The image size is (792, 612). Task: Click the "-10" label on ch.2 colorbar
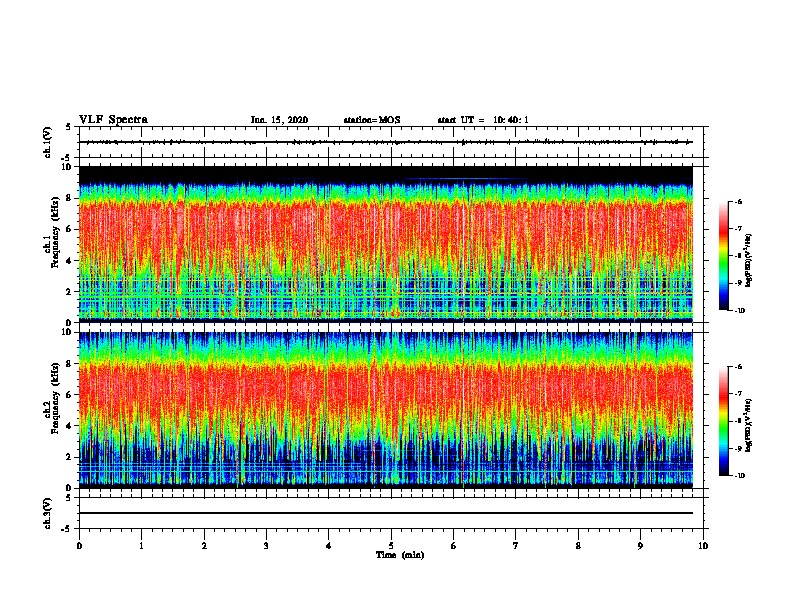coord(739,476)
